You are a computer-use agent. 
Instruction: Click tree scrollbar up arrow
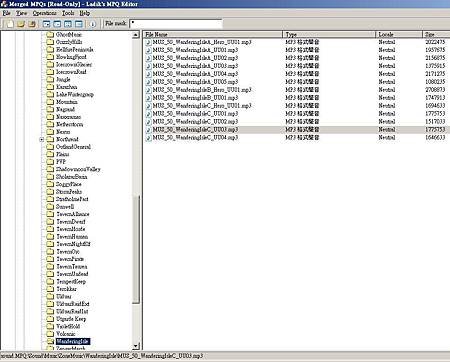point(136,35)
